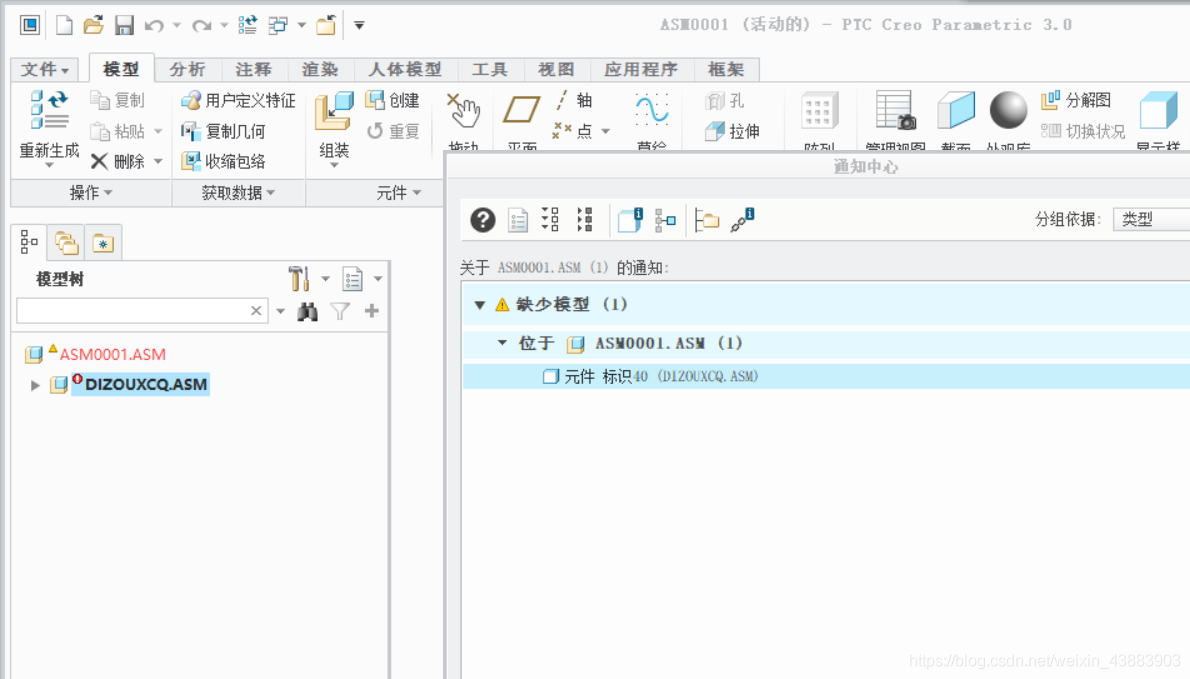Switch to the Analysis (分析) ribbon tab
The width and height of the screenshot is (1190, 679).
(187, 69)
